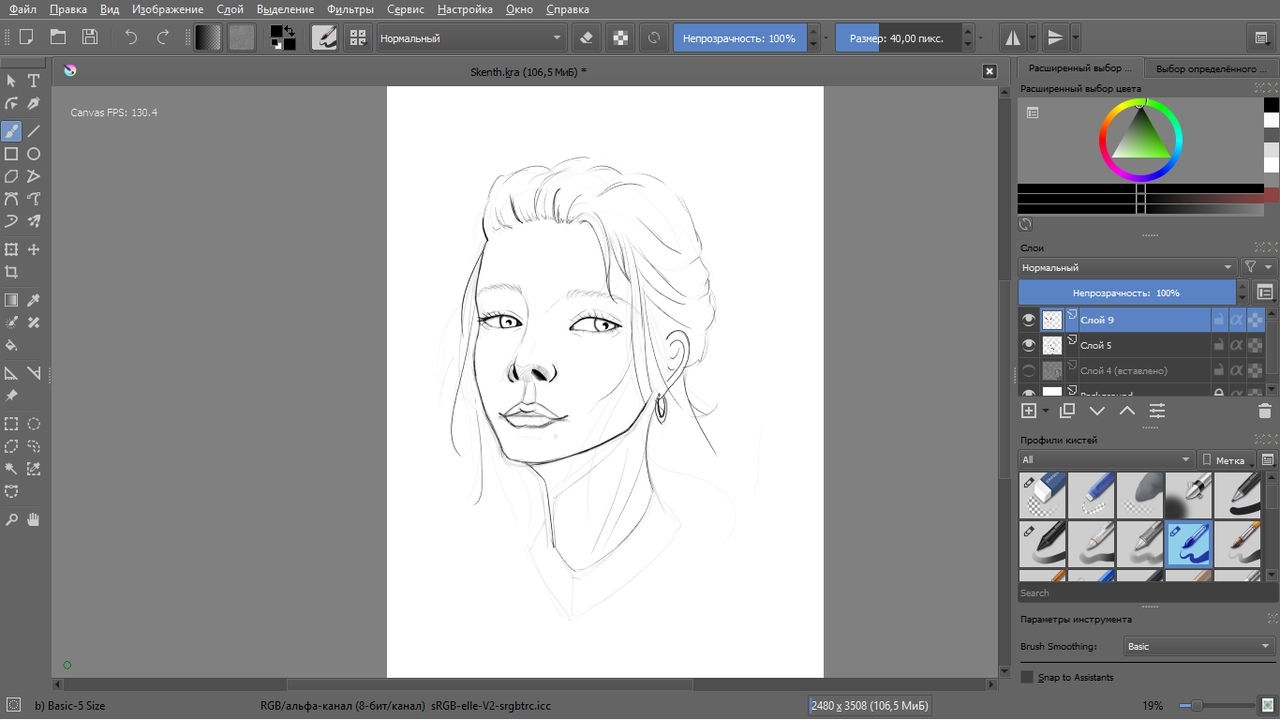Hide Слой 9 layer visibility eye
The height and width of the screenshot is (720, 1280).
(1028, 320)
